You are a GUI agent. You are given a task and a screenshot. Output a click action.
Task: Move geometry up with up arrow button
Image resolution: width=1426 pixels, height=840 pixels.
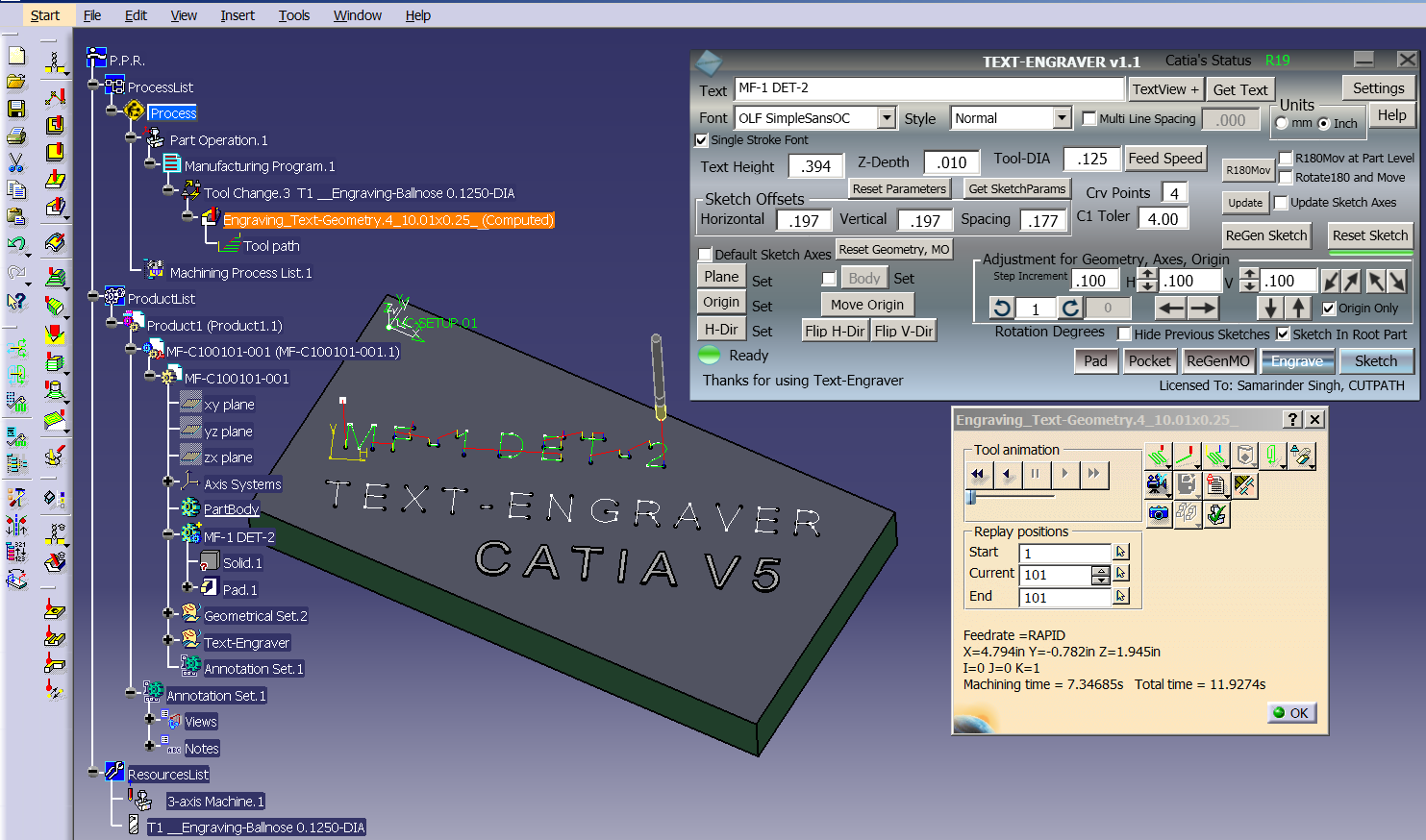[1299, 308]
